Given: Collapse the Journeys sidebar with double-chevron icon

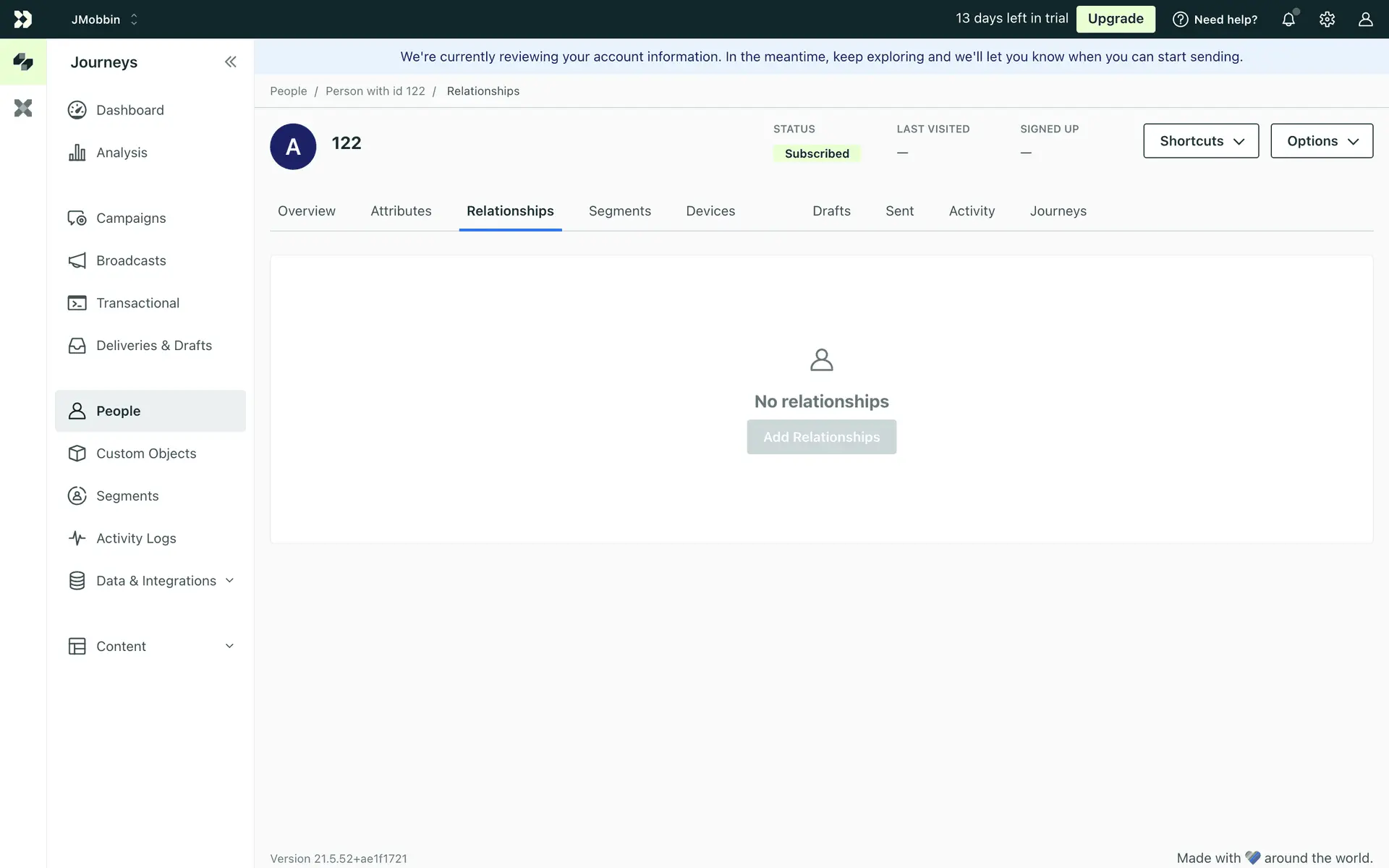Looking at the screenshot, I should (x=230, y=62).
